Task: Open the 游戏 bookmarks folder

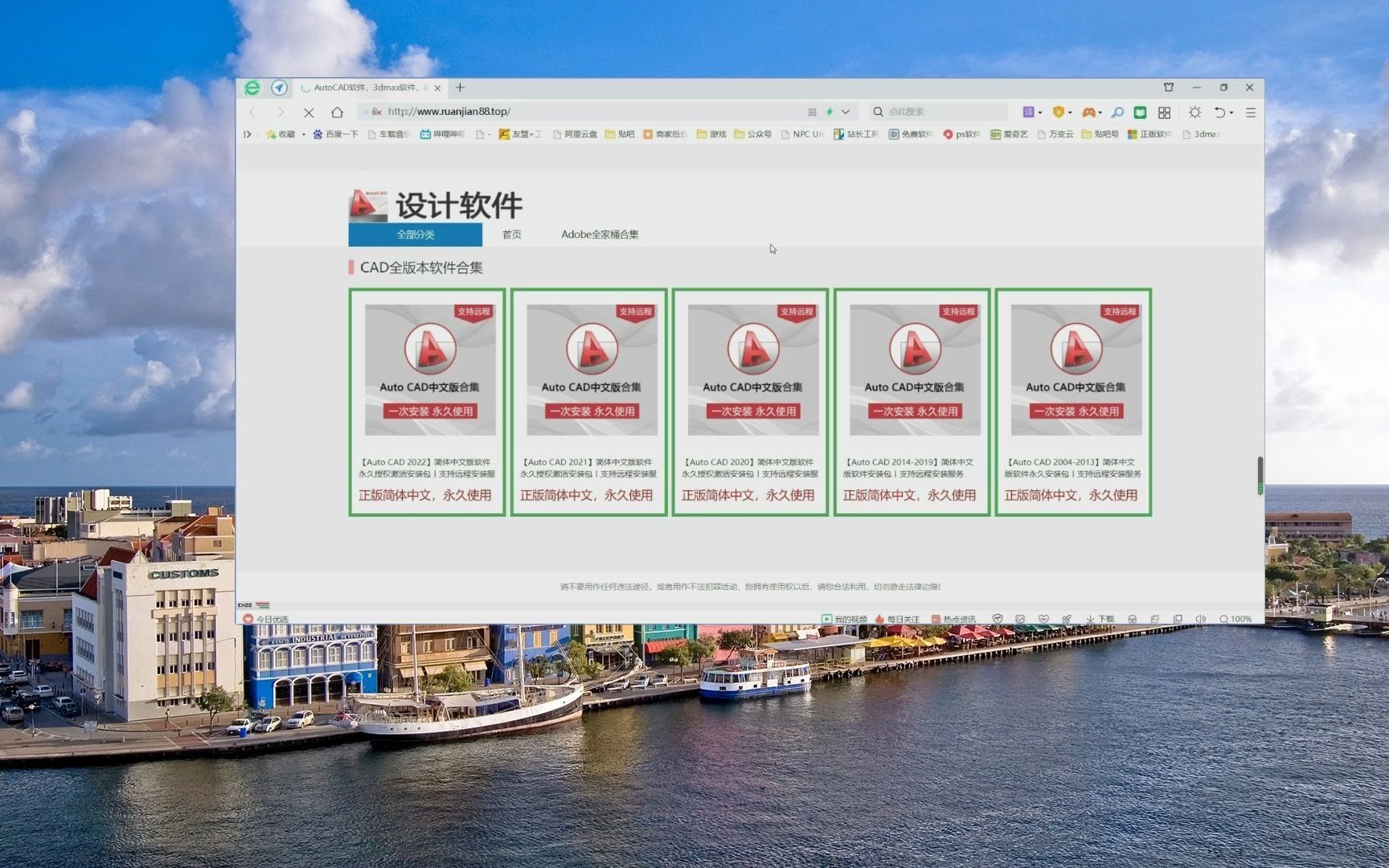Action: 711,134
